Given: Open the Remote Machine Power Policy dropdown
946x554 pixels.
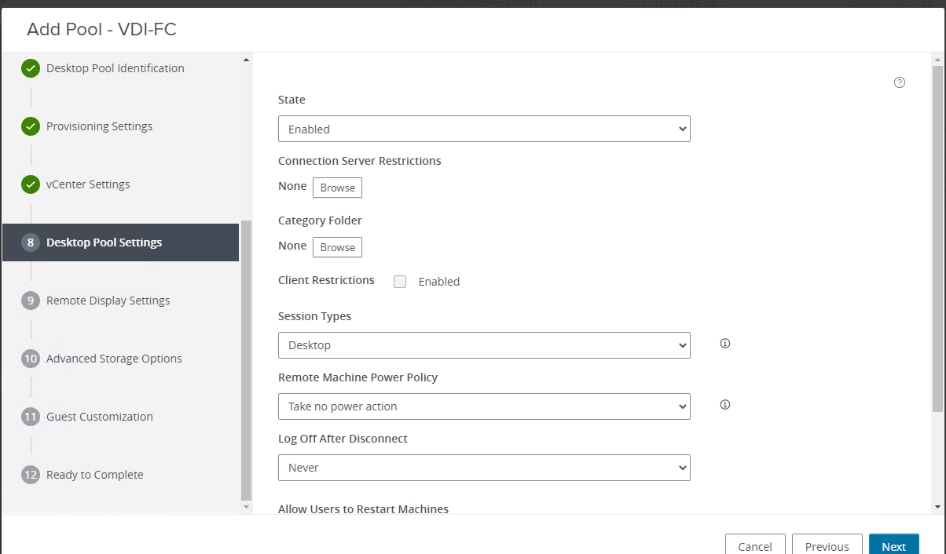Looking at the screenshot, I should [484, 407].
